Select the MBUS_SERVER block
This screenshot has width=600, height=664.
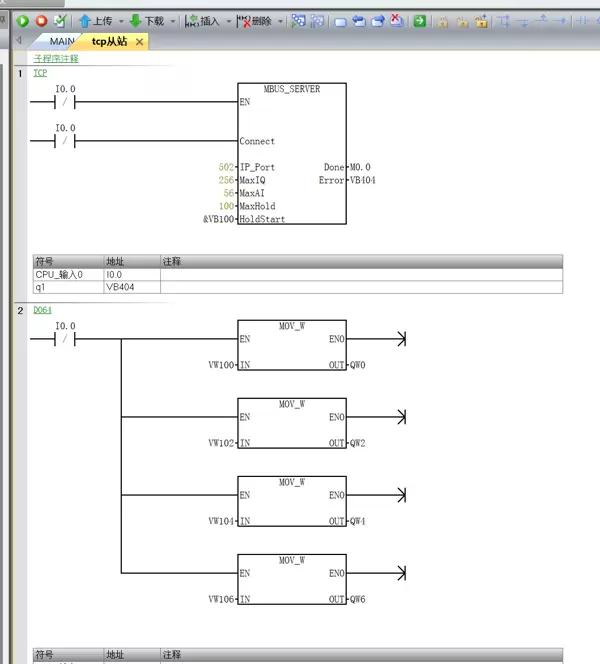(292, 153)
